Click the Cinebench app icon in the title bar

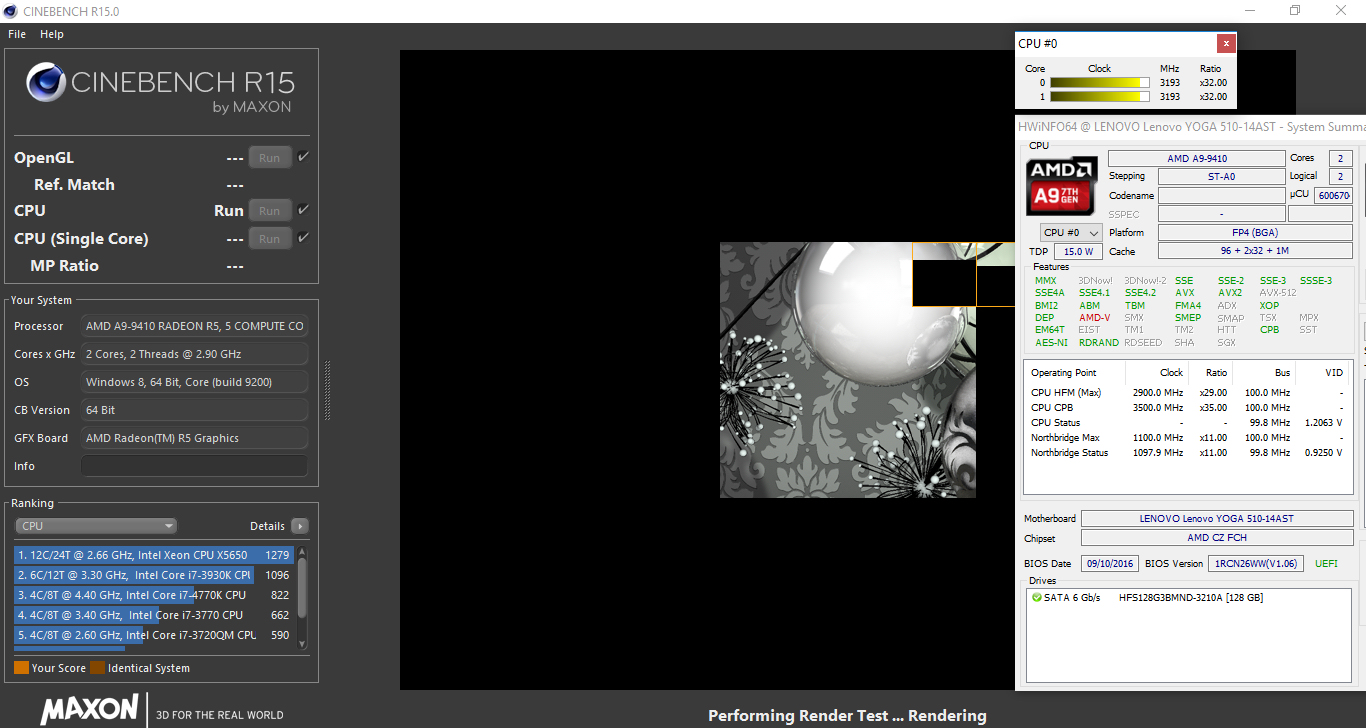(x=10, y=11)
